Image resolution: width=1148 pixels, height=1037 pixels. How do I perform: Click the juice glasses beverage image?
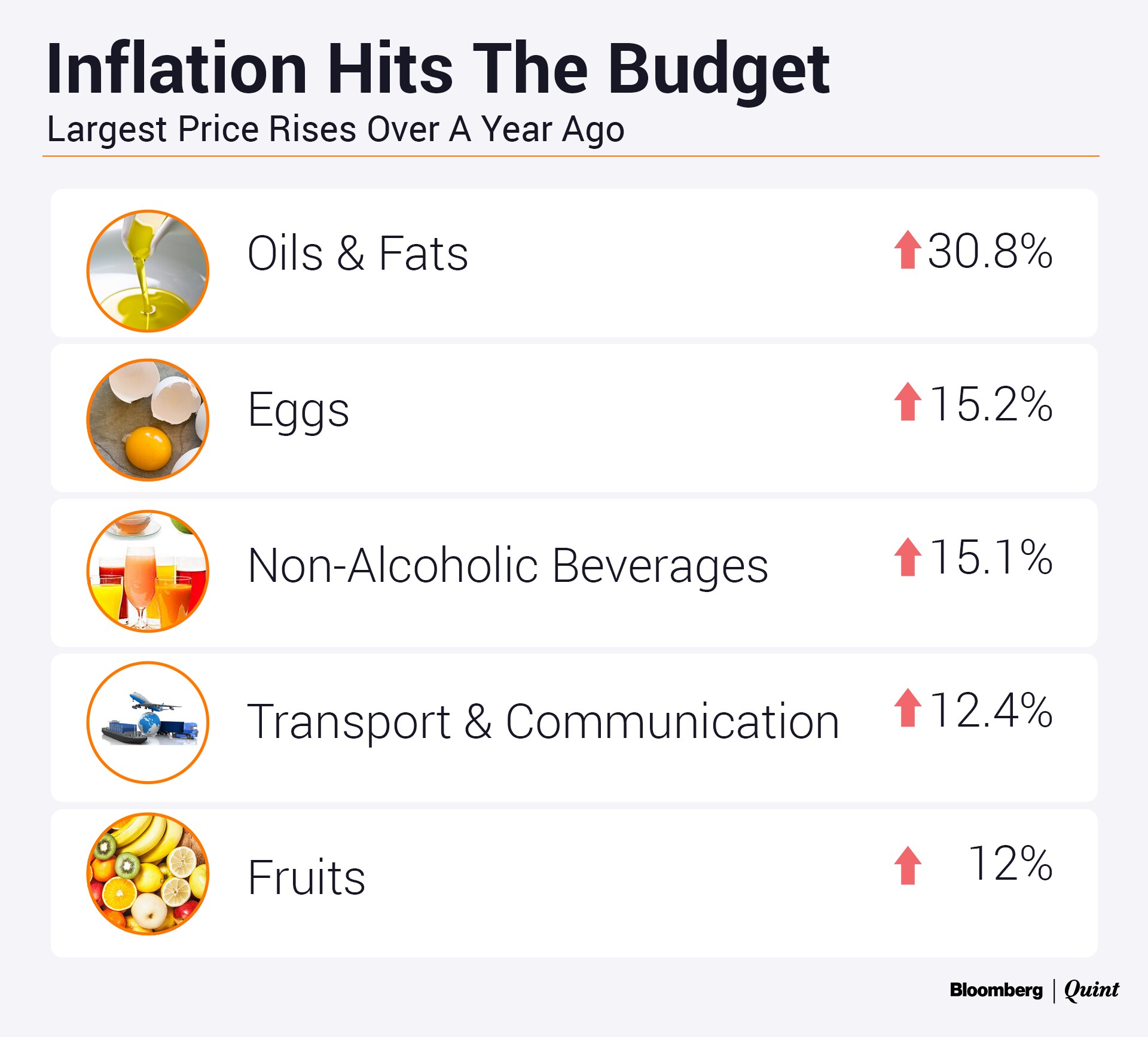pyautogui.click(x=148, y=571)
